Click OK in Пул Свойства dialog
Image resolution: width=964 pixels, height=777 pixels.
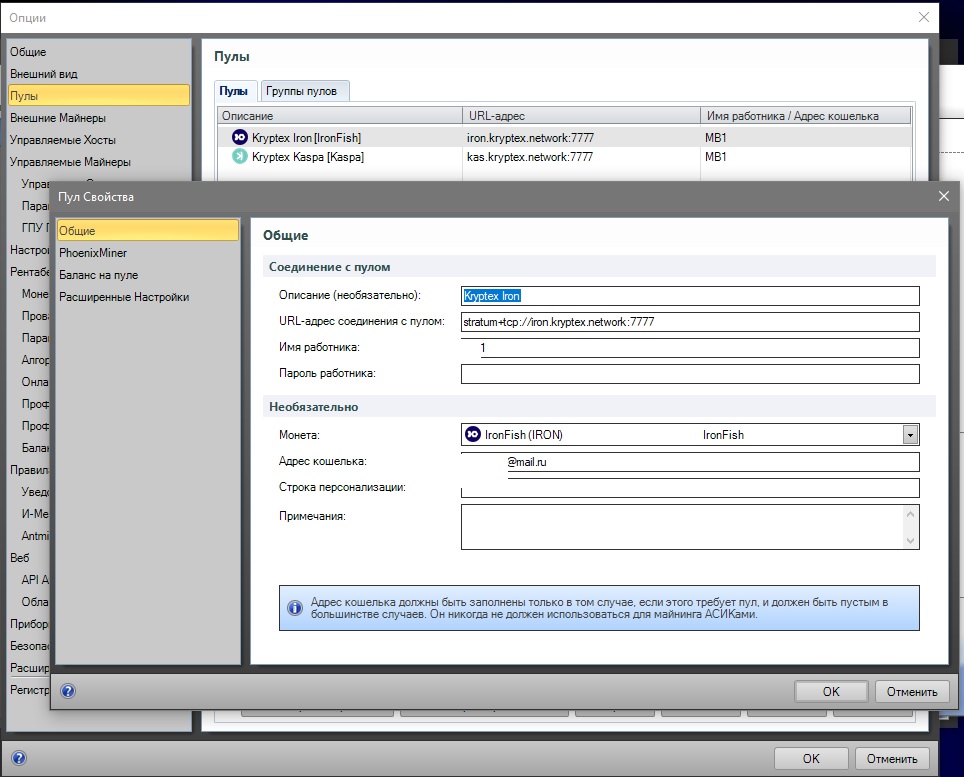pyautogui.click(x=831, y=692)
